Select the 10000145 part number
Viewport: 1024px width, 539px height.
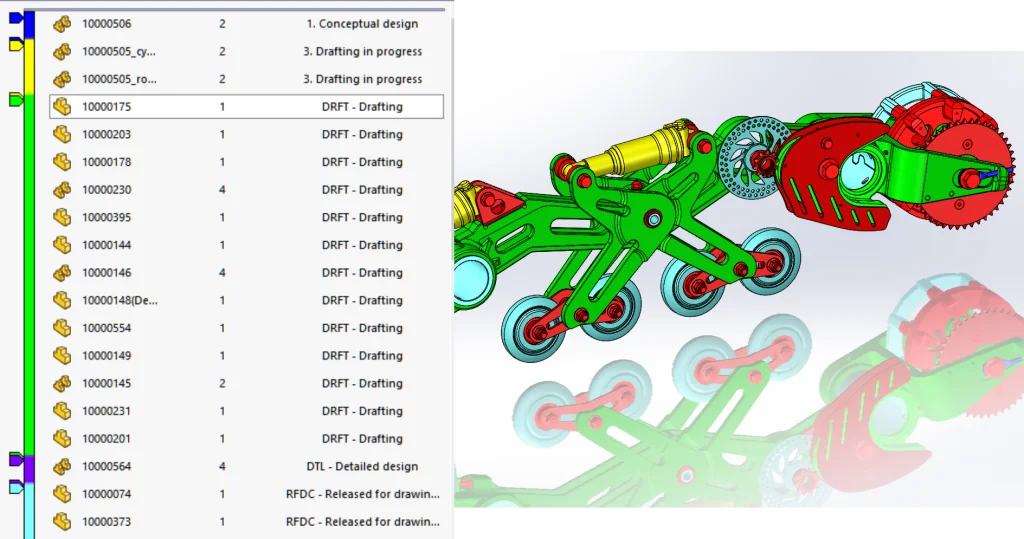[106, 384]
